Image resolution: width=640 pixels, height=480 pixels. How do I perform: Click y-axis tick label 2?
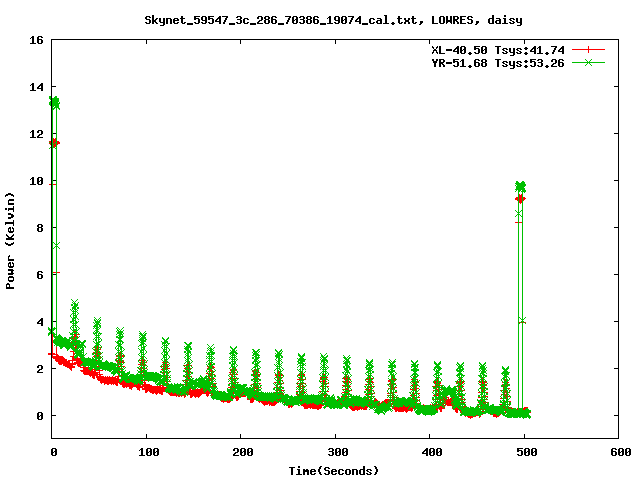[x=40, y=369]
